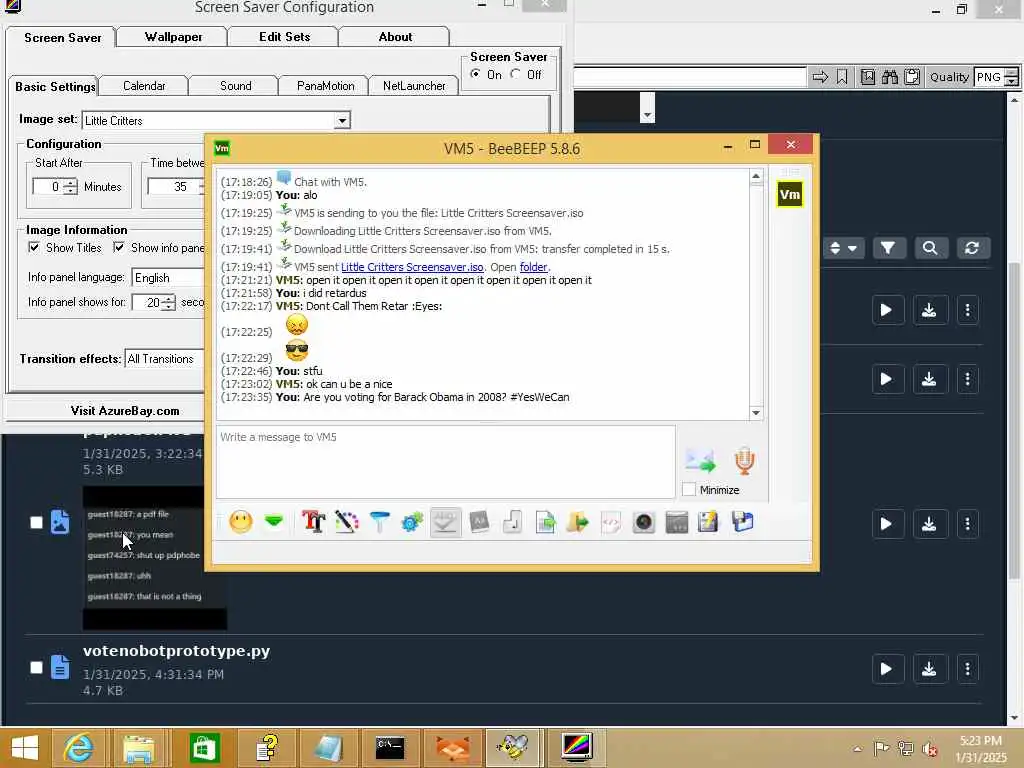
Task: Open the emoticon picker in BeeBEEP toolbar
Action: click(240, 522)
